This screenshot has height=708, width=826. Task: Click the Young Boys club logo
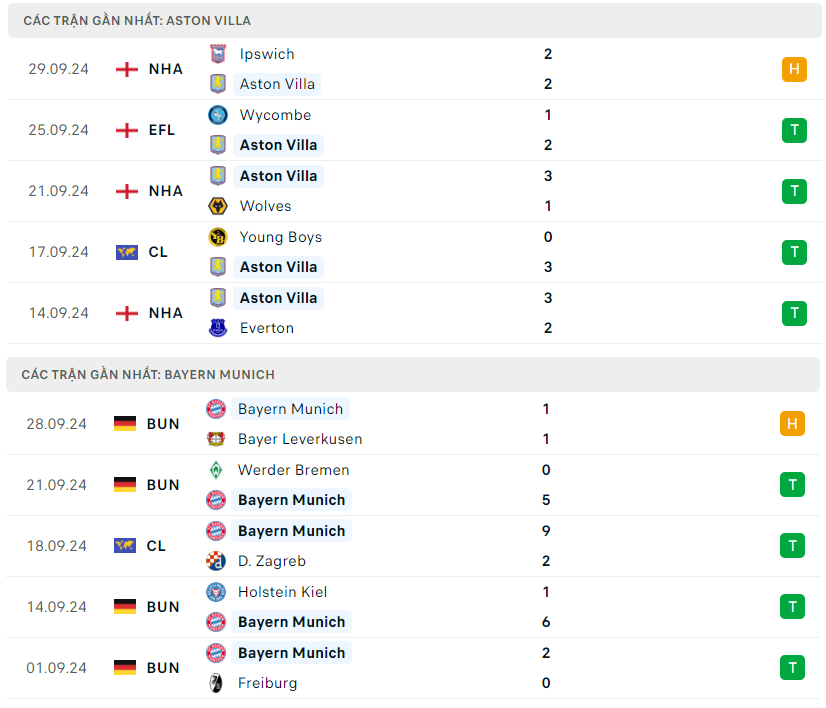217,237
